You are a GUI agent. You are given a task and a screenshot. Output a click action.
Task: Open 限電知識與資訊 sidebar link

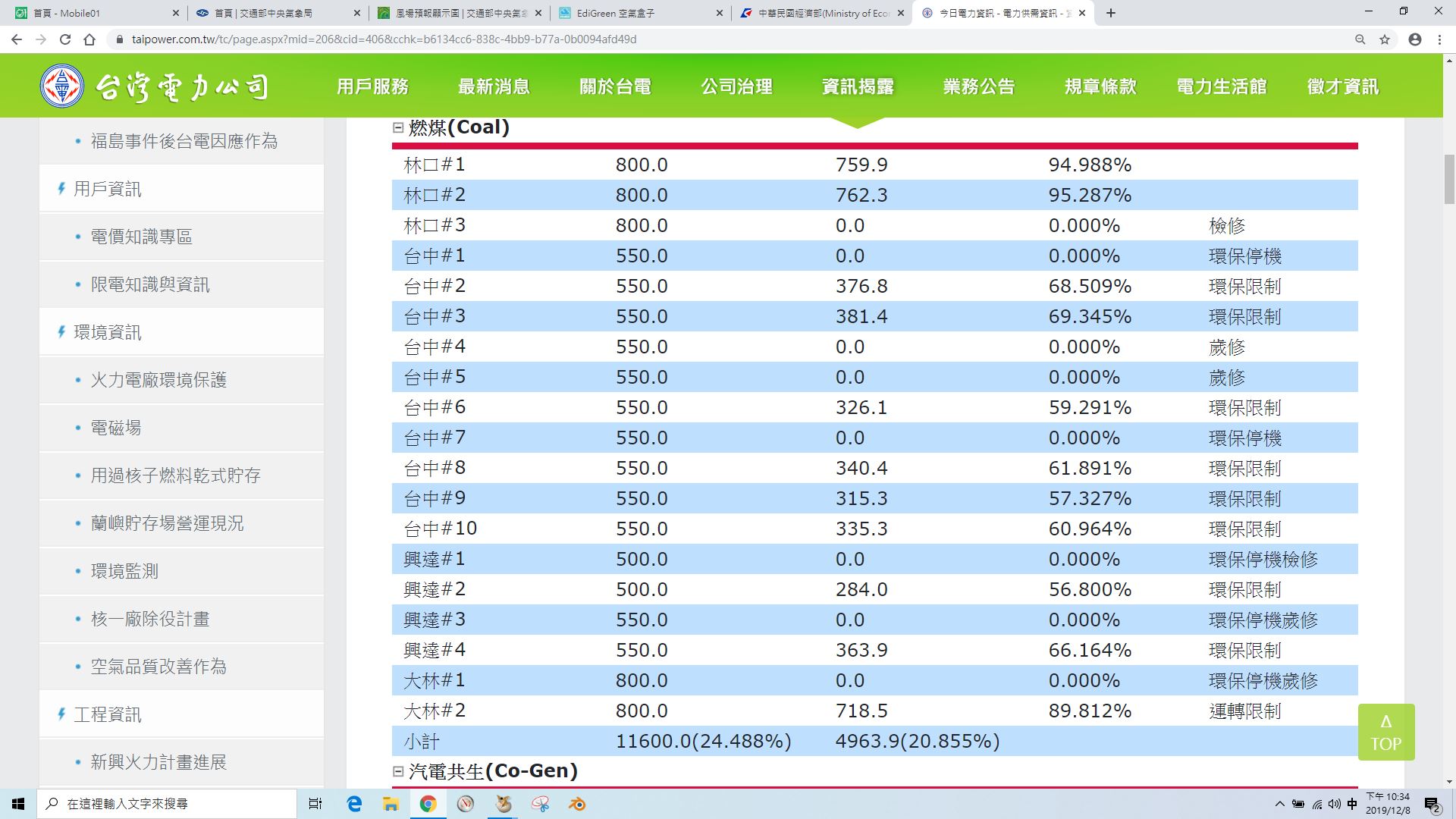click(x=150, y=284)
